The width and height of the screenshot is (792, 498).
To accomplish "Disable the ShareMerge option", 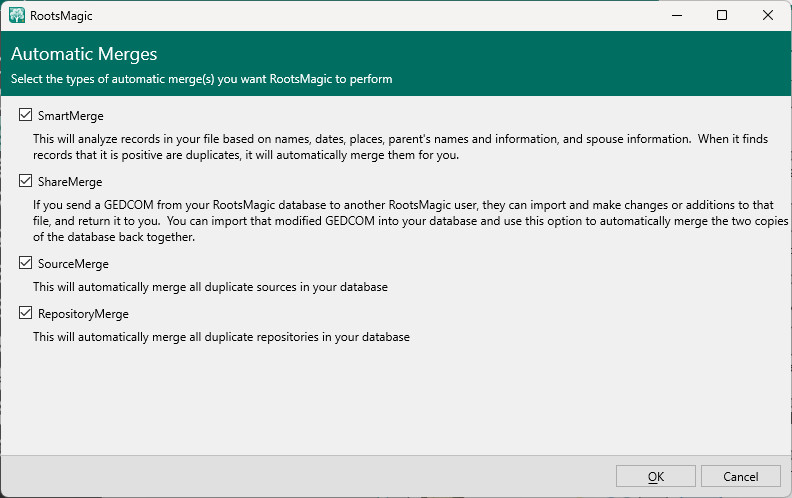I will pos(25,182).
